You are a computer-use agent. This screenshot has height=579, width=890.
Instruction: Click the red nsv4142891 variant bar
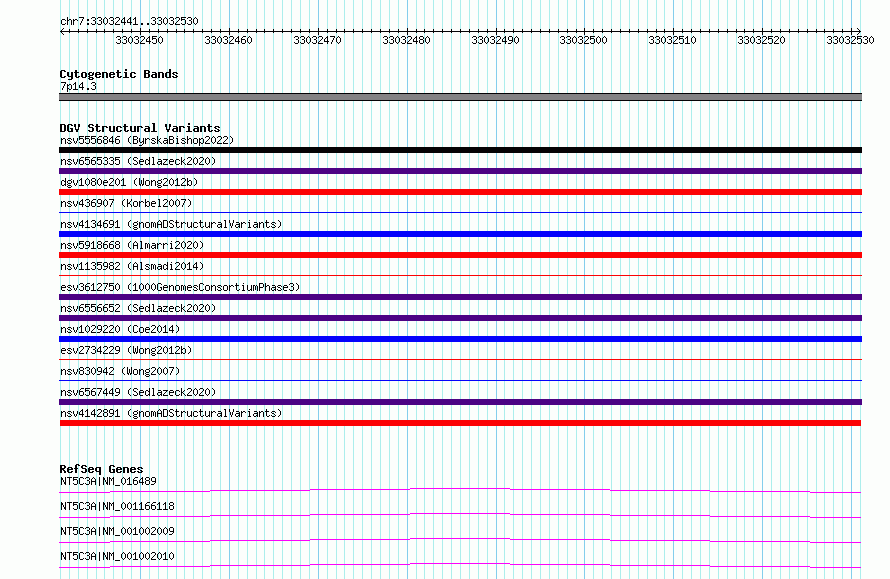click(x=460, y=423)
